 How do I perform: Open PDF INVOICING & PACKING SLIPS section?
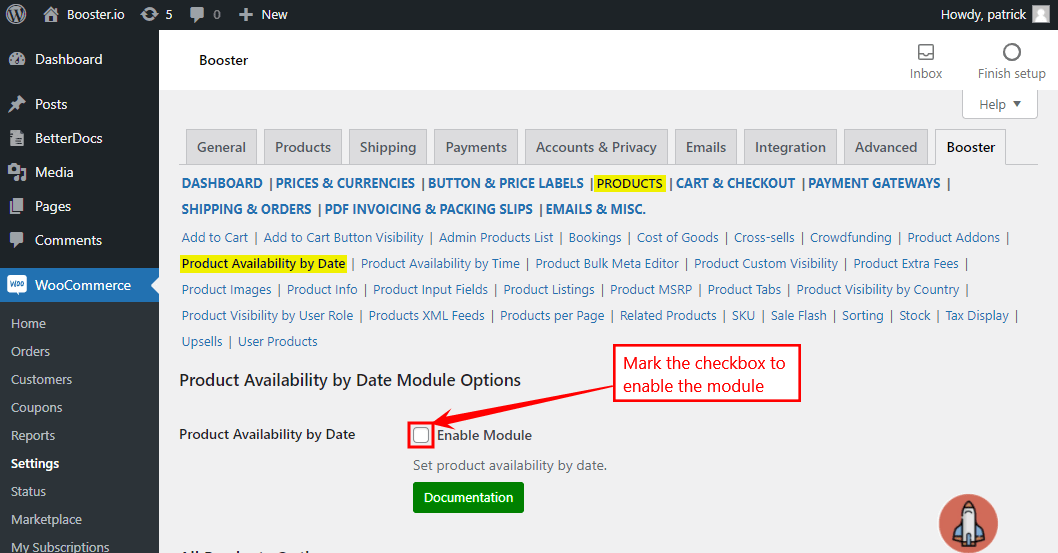click(428, 209)
